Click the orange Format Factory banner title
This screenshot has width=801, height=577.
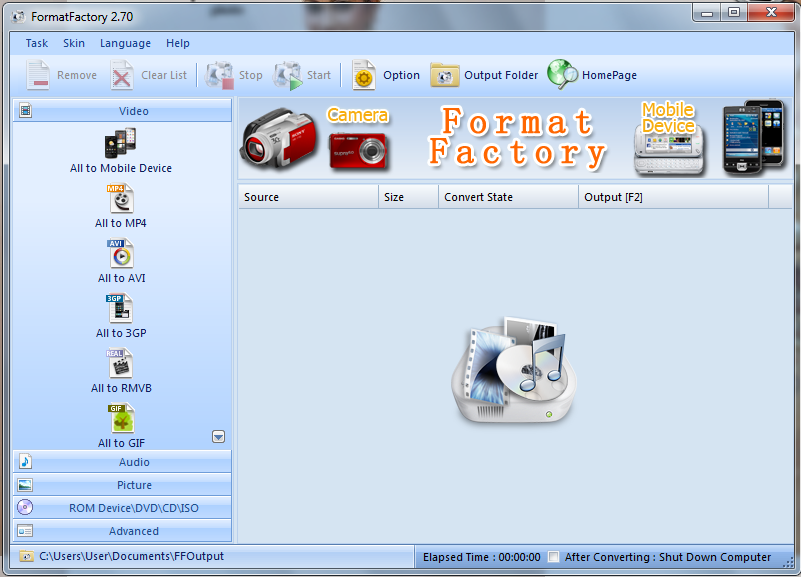point(517,137)
